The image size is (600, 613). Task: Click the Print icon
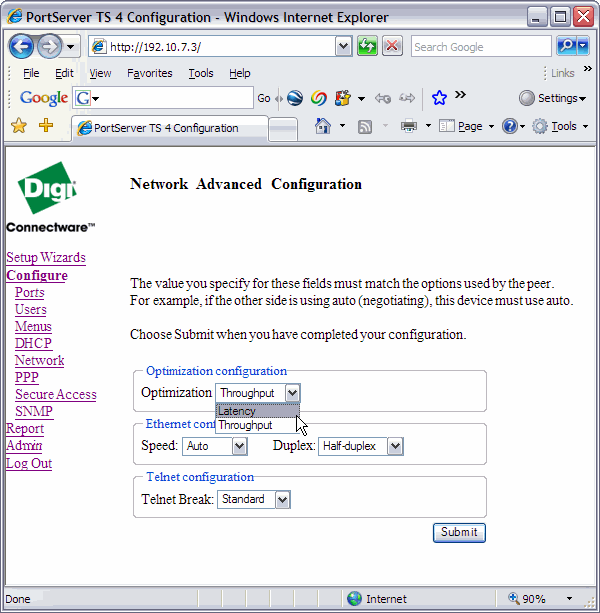[x=409, y=126]
